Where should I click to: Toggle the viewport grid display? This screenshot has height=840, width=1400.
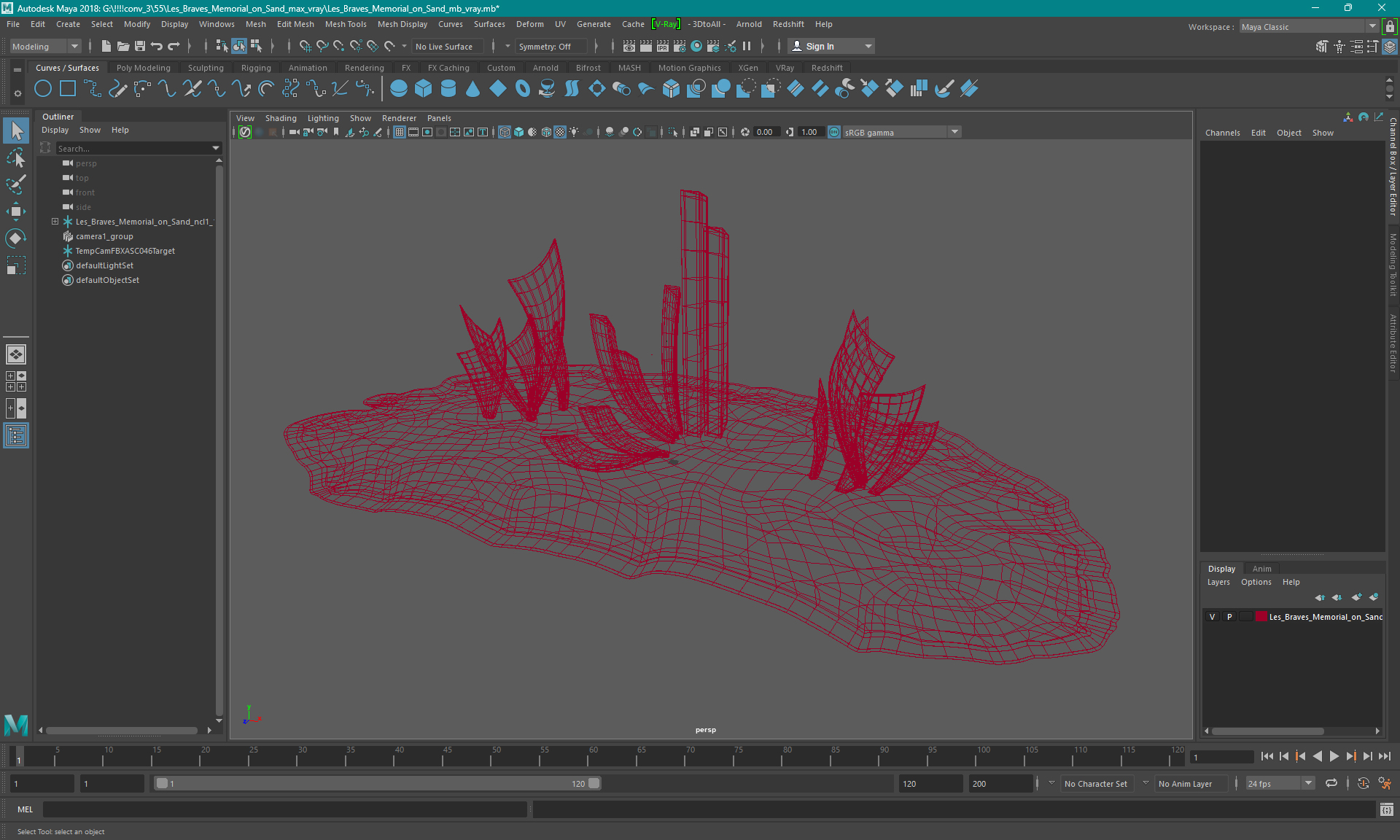[400, 132]
